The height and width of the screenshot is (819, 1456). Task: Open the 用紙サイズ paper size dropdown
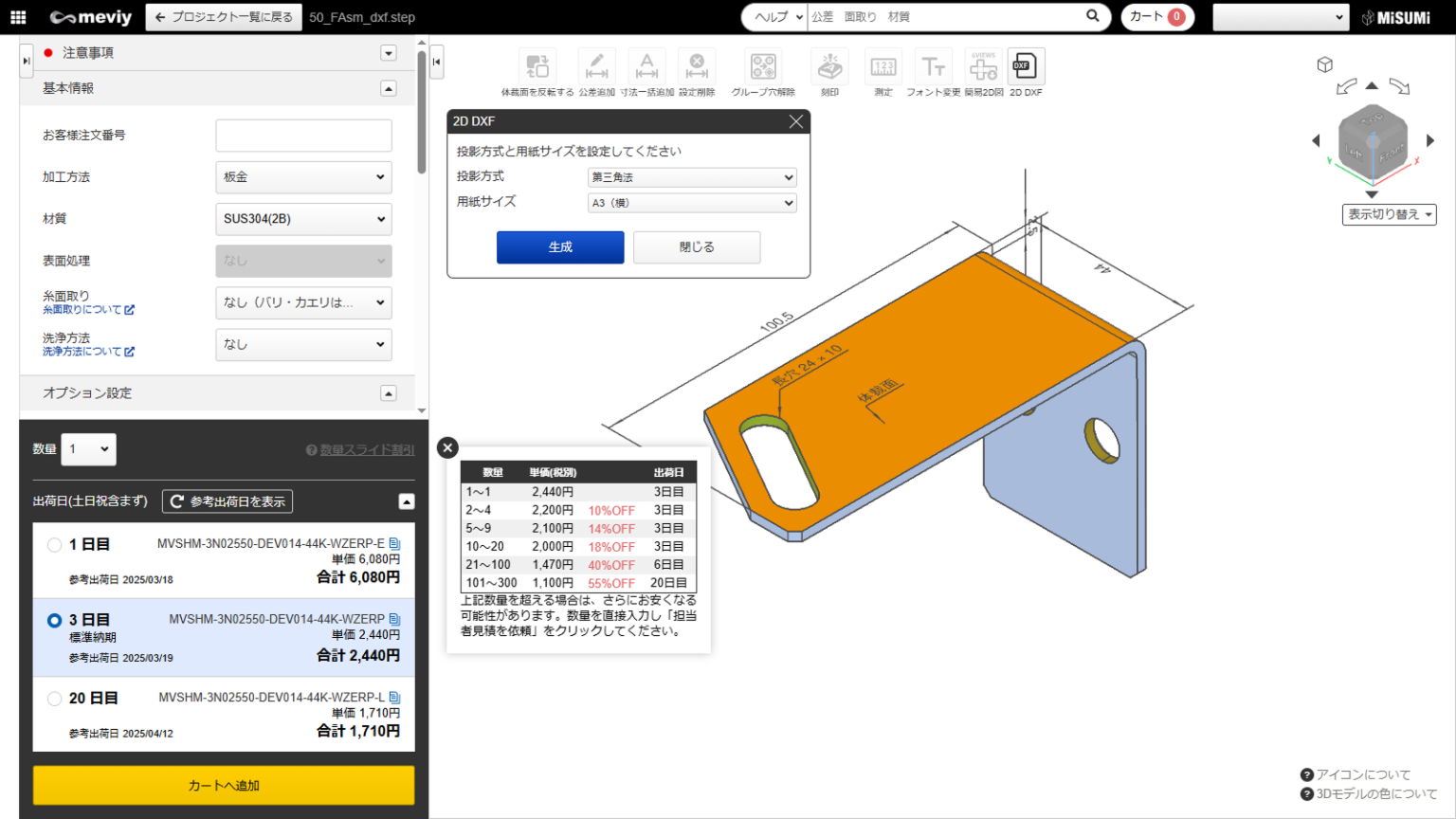(692, 202)
